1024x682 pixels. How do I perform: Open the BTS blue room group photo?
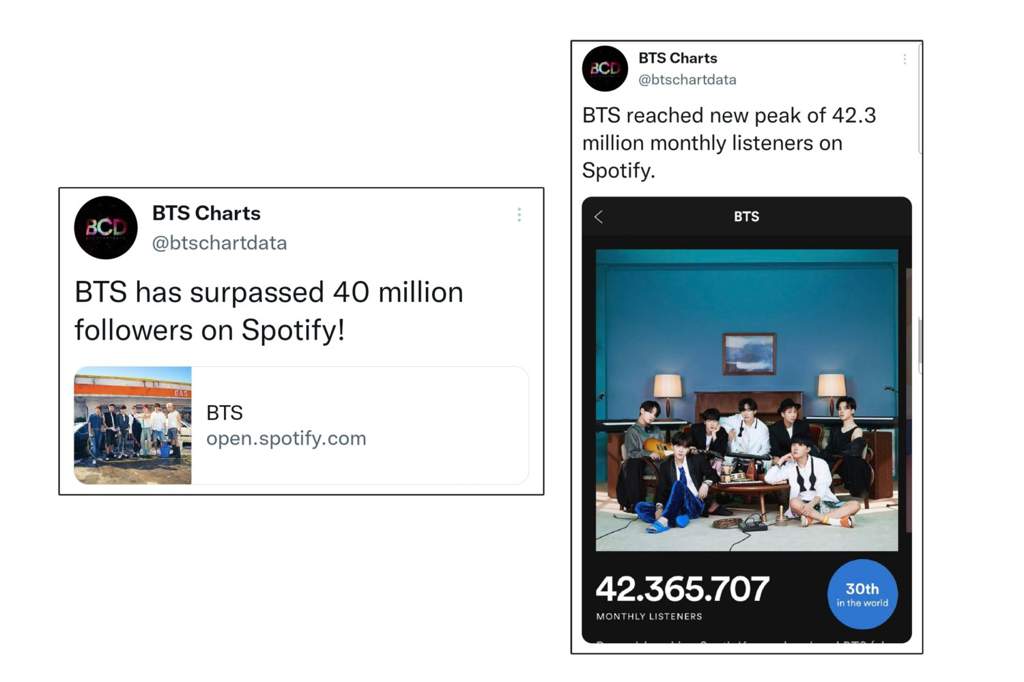746,400
